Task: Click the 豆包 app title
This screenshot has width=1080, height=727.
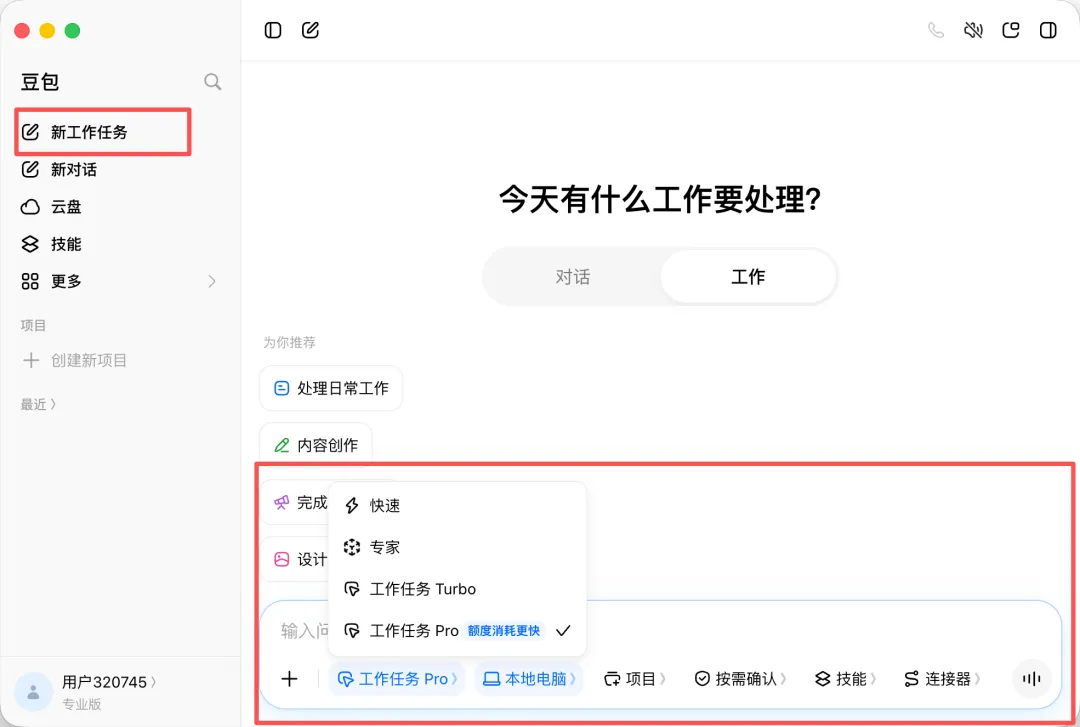Action: tap(40, 82)
